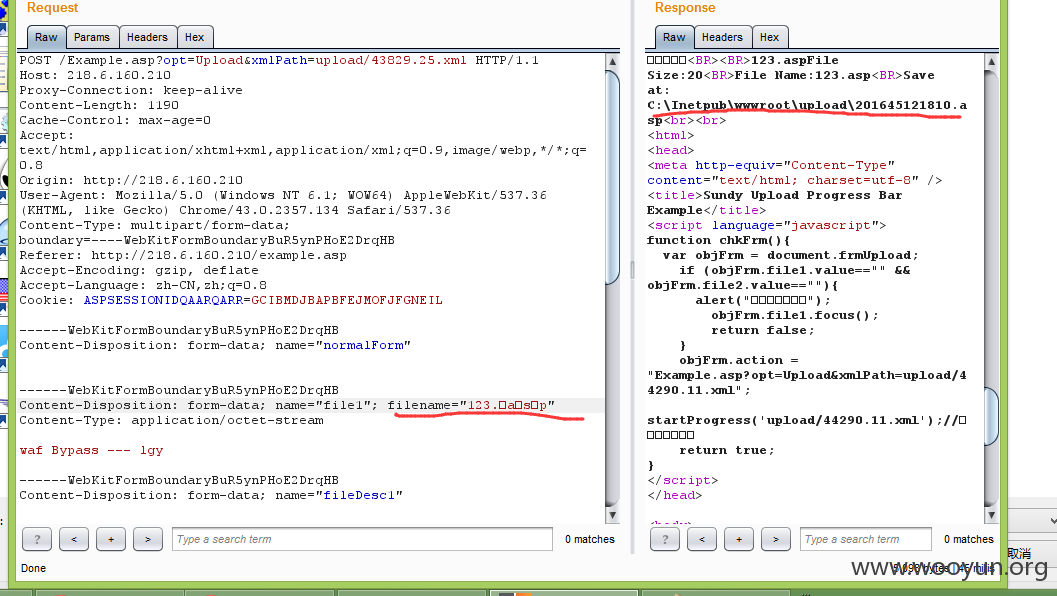The image size is (1057, 596).
Task: Open Headers tab in Request panel
Action: 147,37
